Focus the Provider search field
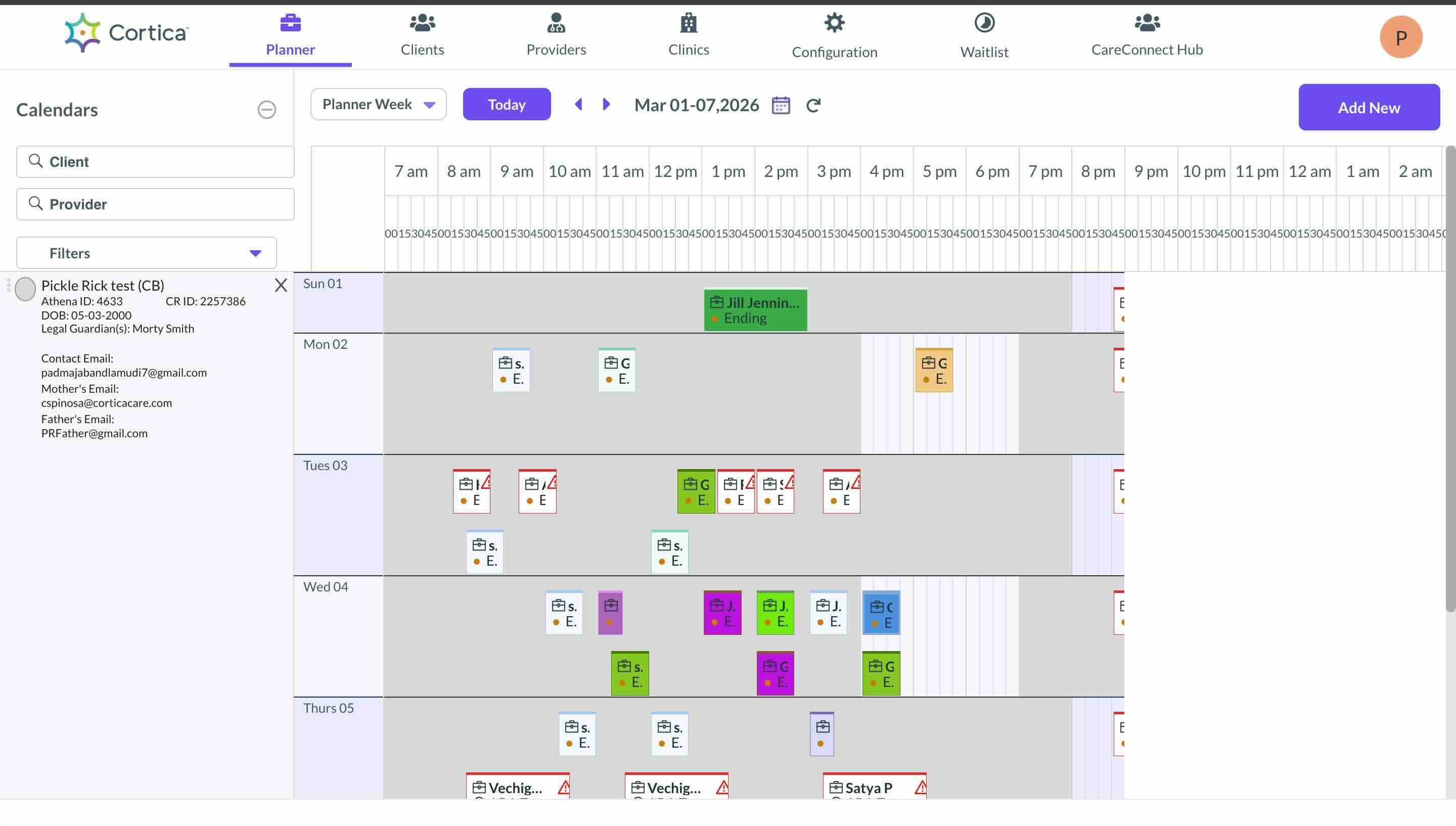 coord(155,204)
